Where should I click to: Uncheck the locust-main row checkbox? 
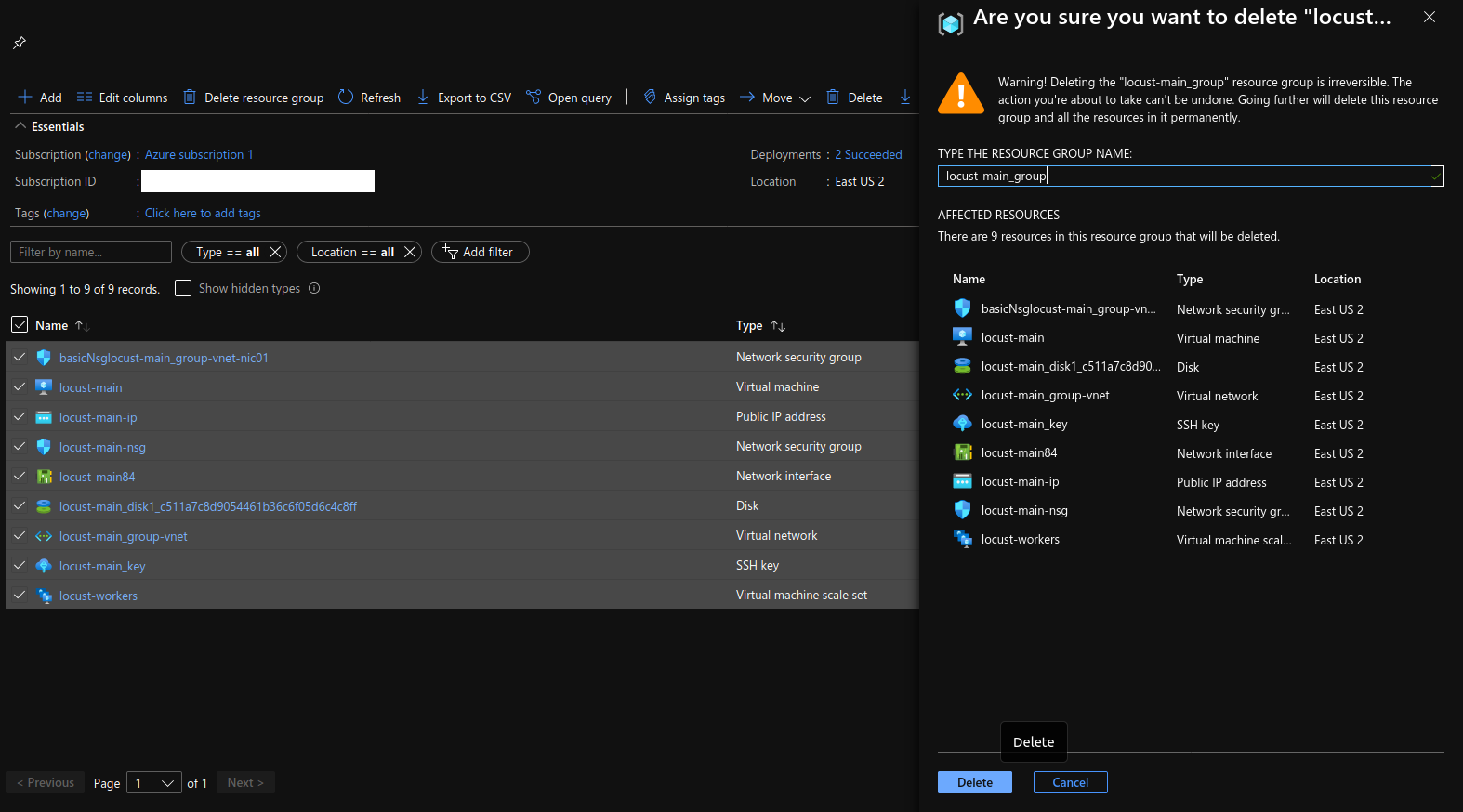tap(20, 386)
